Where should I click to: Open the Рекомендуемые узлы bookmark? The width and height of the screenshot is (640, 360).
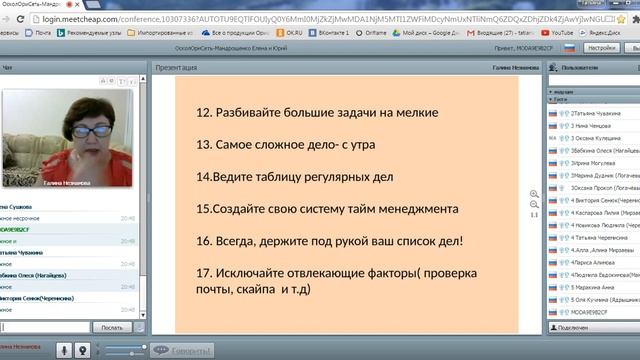pos(89,33)
